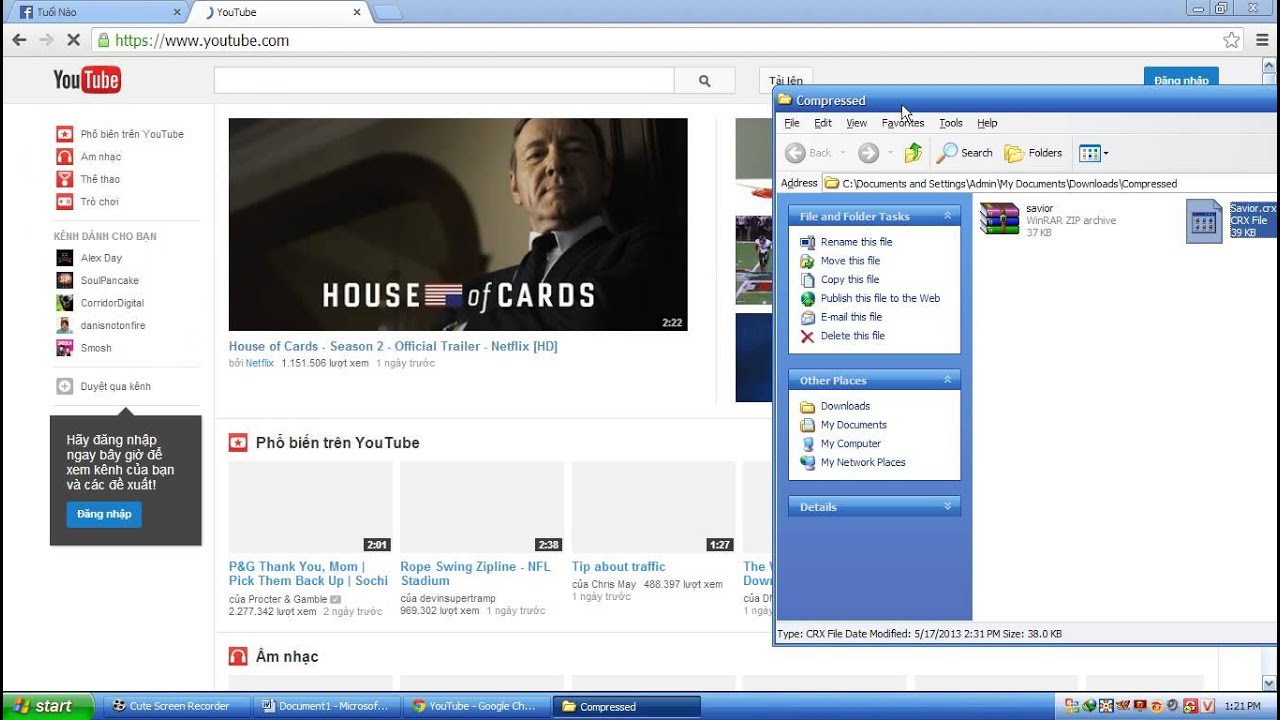Toggle the Folders pane in Explorer
1280x720 pixels.
coord(1034,153)
